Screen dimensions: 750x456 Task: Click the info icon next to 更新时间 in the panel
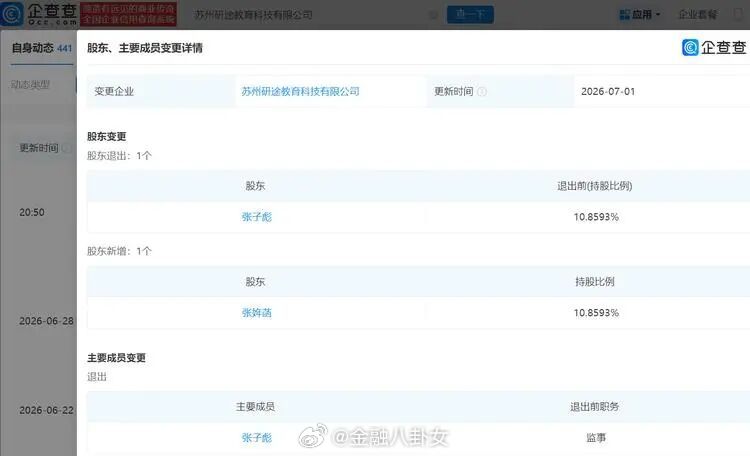(482, 91)
